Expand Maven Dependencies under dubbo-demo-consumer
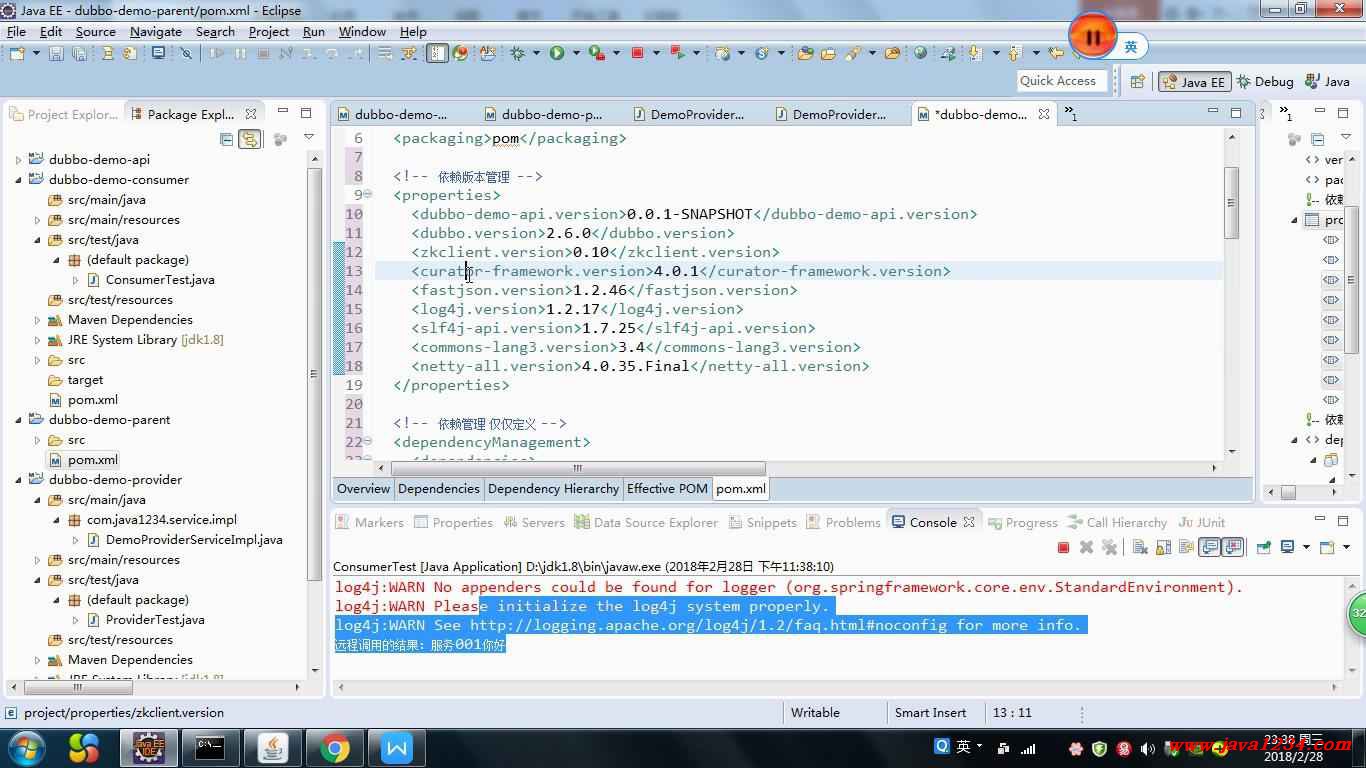 point(37,320)
